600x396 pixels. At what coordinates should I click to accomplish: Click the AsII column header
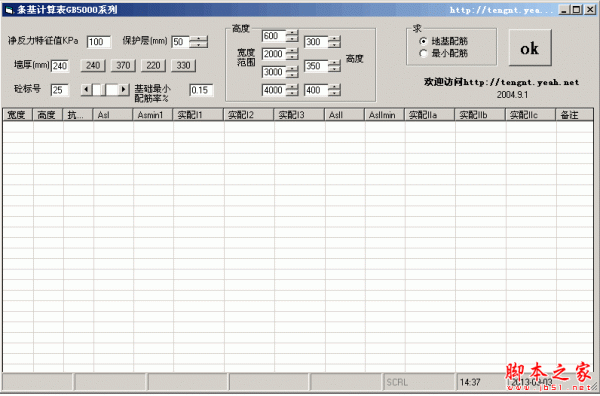tap(344, 115)
